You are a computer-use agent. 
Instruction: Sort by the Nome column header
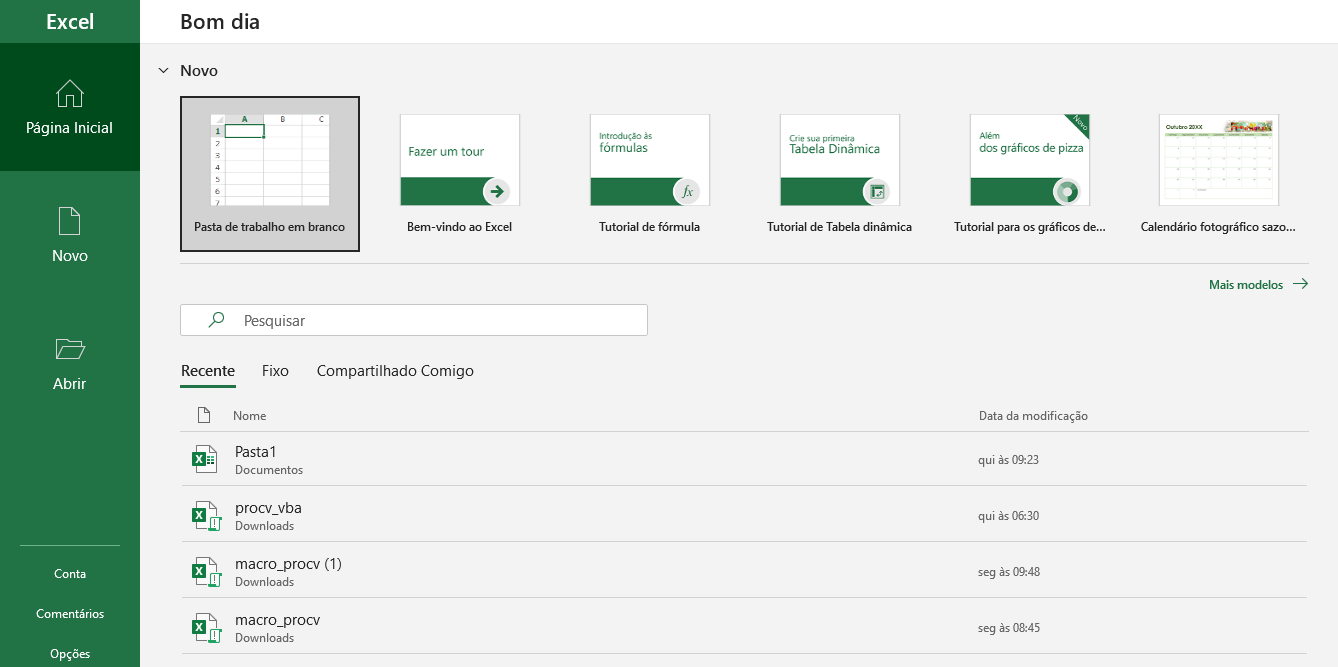point(249,416)
